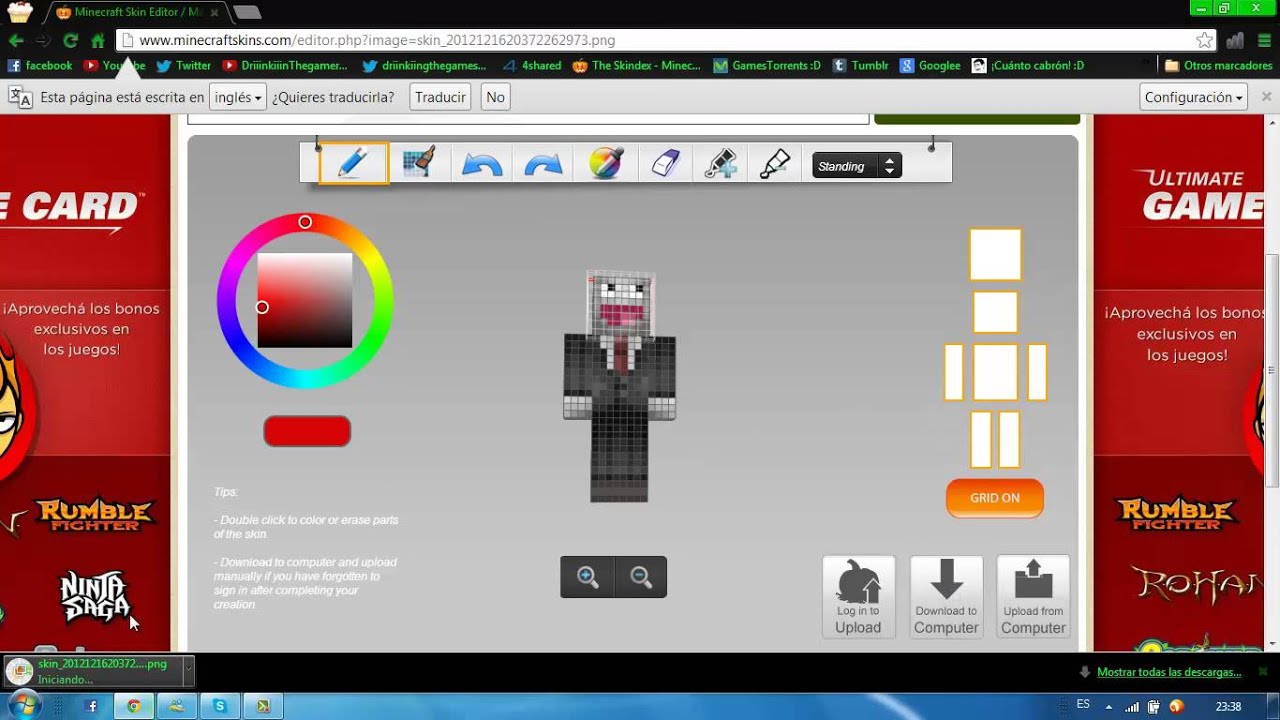Open 4shared bookmark
Viewport: 1280px width, 720px height.
(531, 66)
